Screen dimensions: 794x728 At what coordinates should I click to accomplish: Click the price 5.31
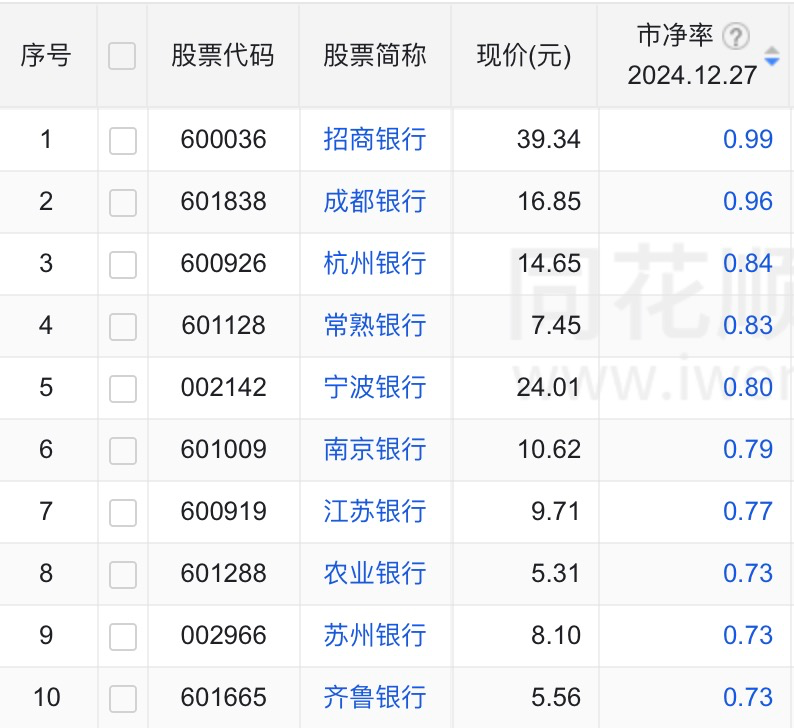click(x=556, y=574)
